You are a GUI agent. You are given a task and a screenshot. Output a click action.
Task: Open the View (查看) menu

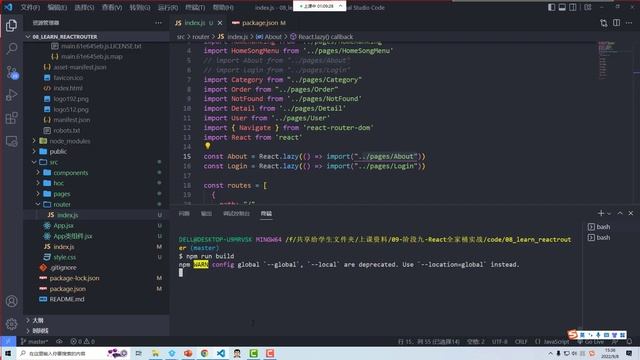point(112,7)
